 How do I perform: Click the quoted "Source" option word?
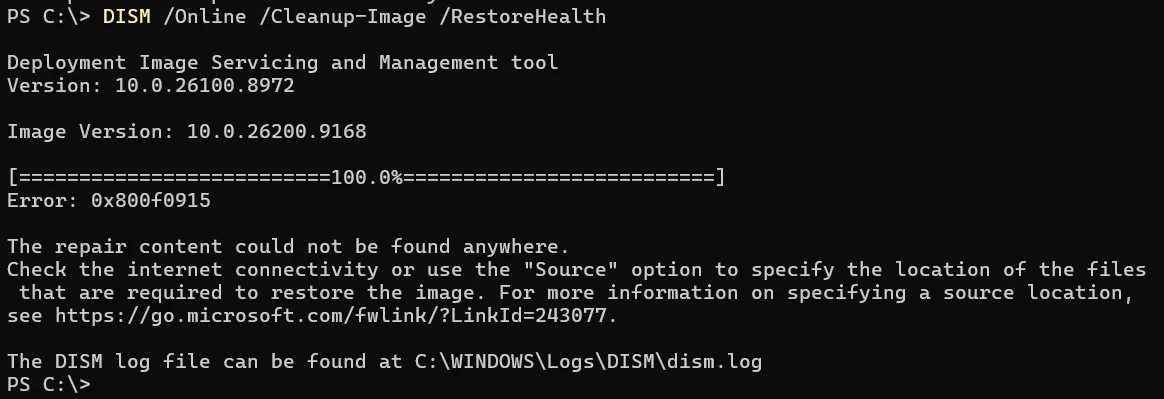tap(570, 270)
